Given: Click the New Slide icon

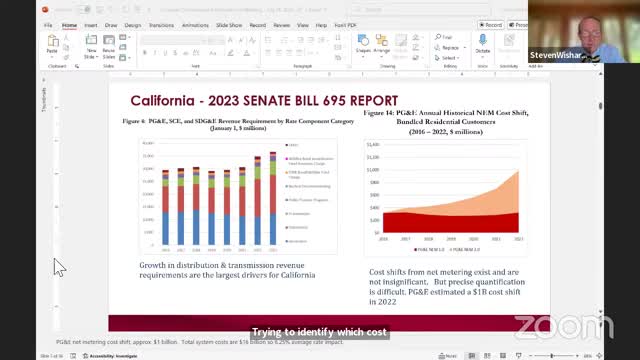Looking at the screenshot, I should tap(91, 41).
